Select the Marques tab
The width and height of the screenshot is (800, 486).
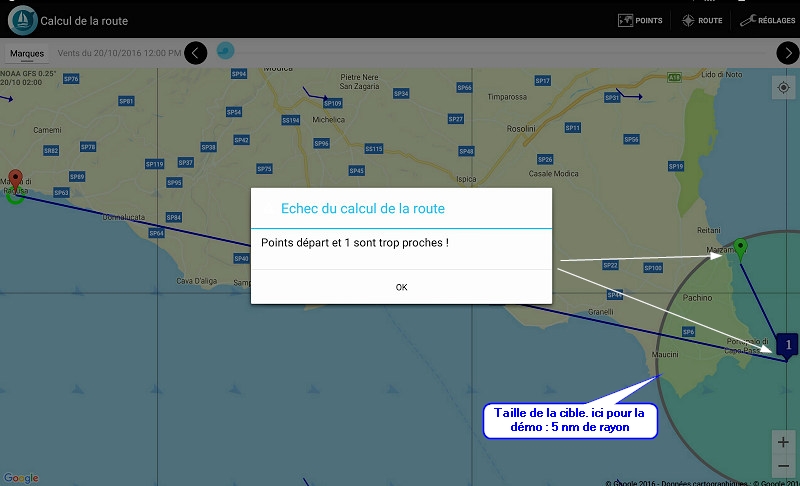coord(26,53)
